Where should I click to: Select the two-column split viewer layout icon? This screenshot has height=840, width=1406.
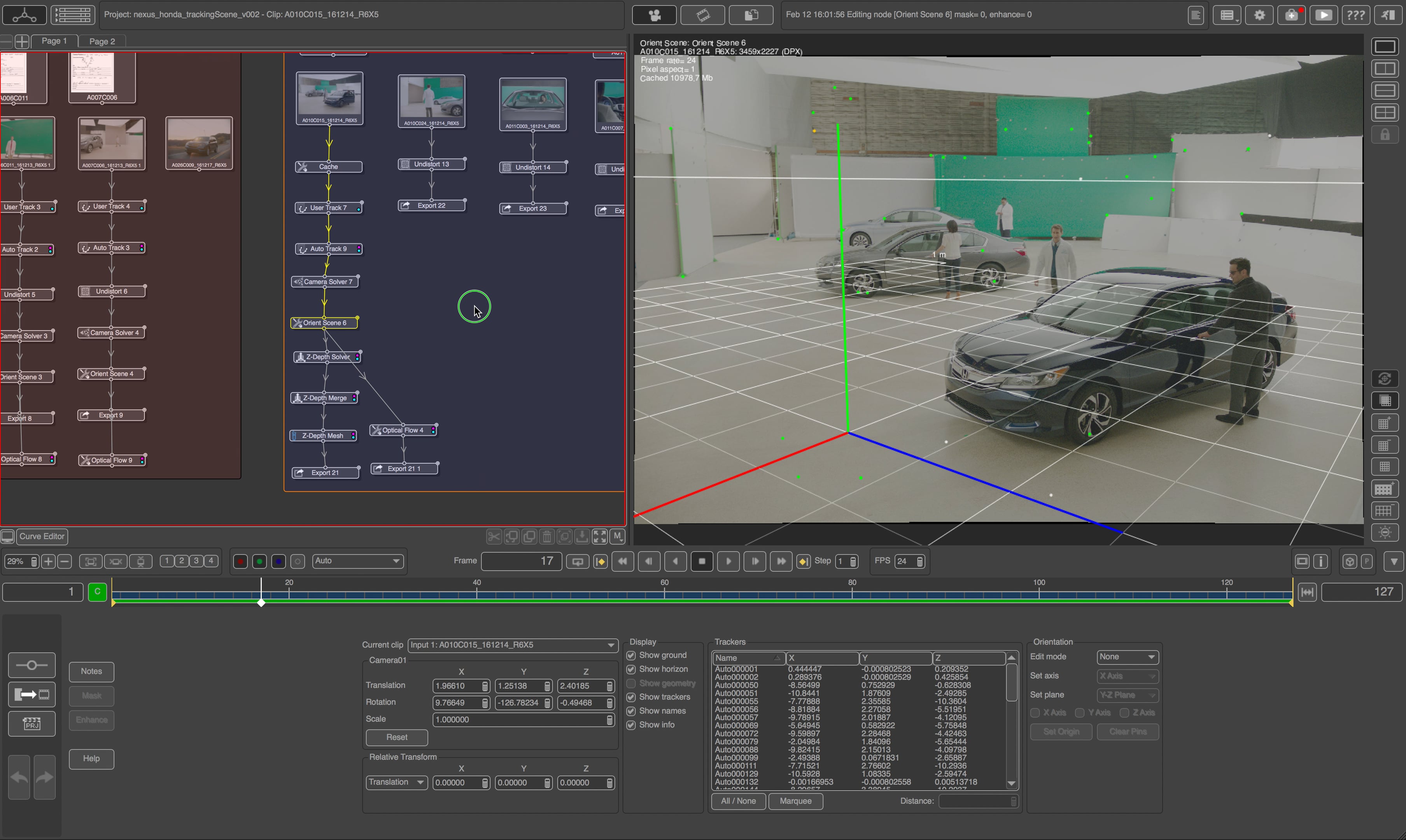(1385, 68)
